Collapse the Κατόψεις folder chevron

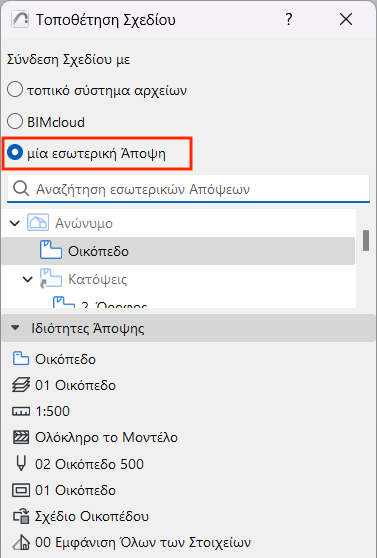pyautogui.click(x=28, y=279)
